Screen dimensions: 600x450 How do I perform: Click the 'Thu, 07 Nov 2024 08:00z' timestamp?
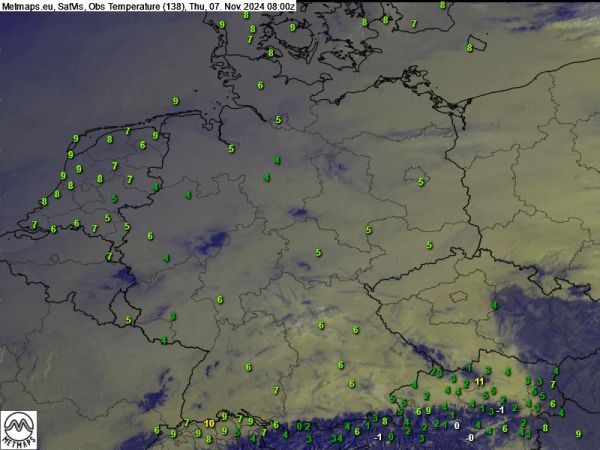pos(242,6)
